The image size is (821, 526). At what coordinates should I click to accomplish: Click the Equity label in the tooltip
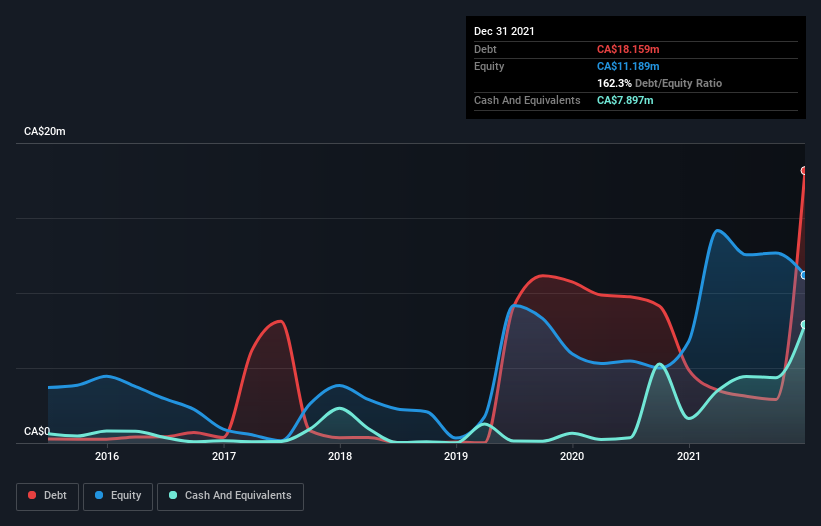coord(489,66)
